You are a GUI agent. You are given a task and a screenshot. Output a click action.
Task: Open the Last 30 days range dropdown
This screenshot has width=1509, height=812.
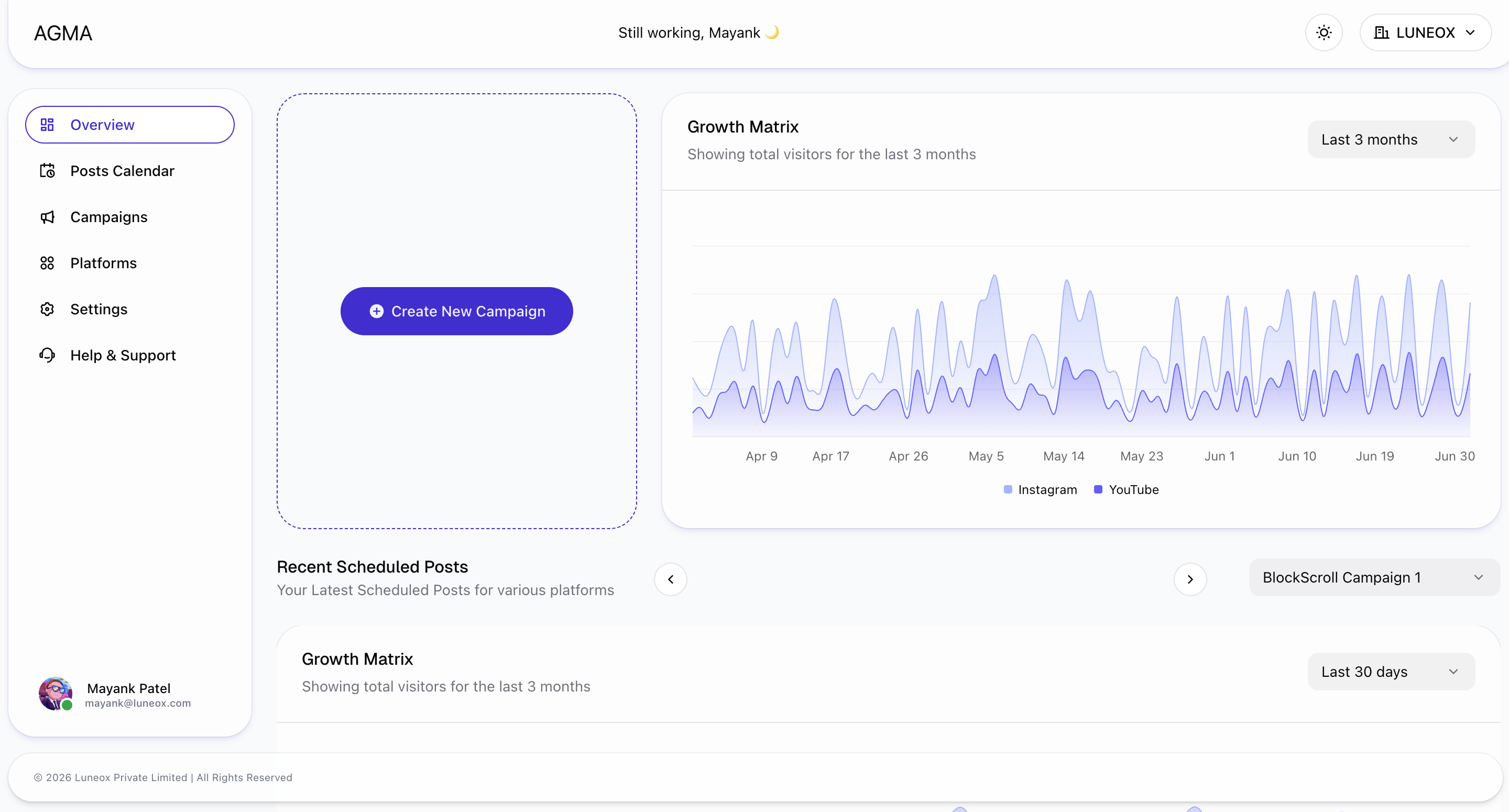[1391, 672]
